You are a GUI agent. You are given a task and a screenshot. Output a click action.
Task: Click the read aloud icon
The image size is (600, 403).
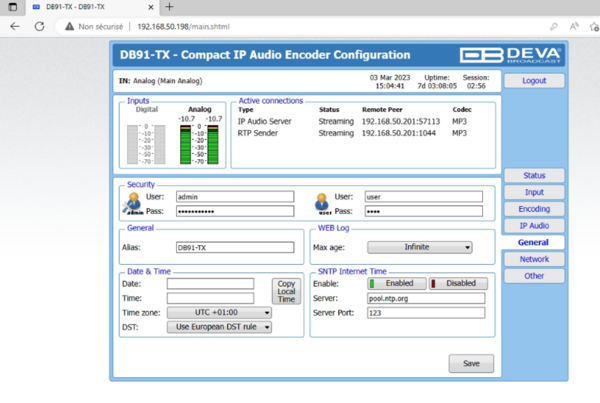click(x=574, y=26)
